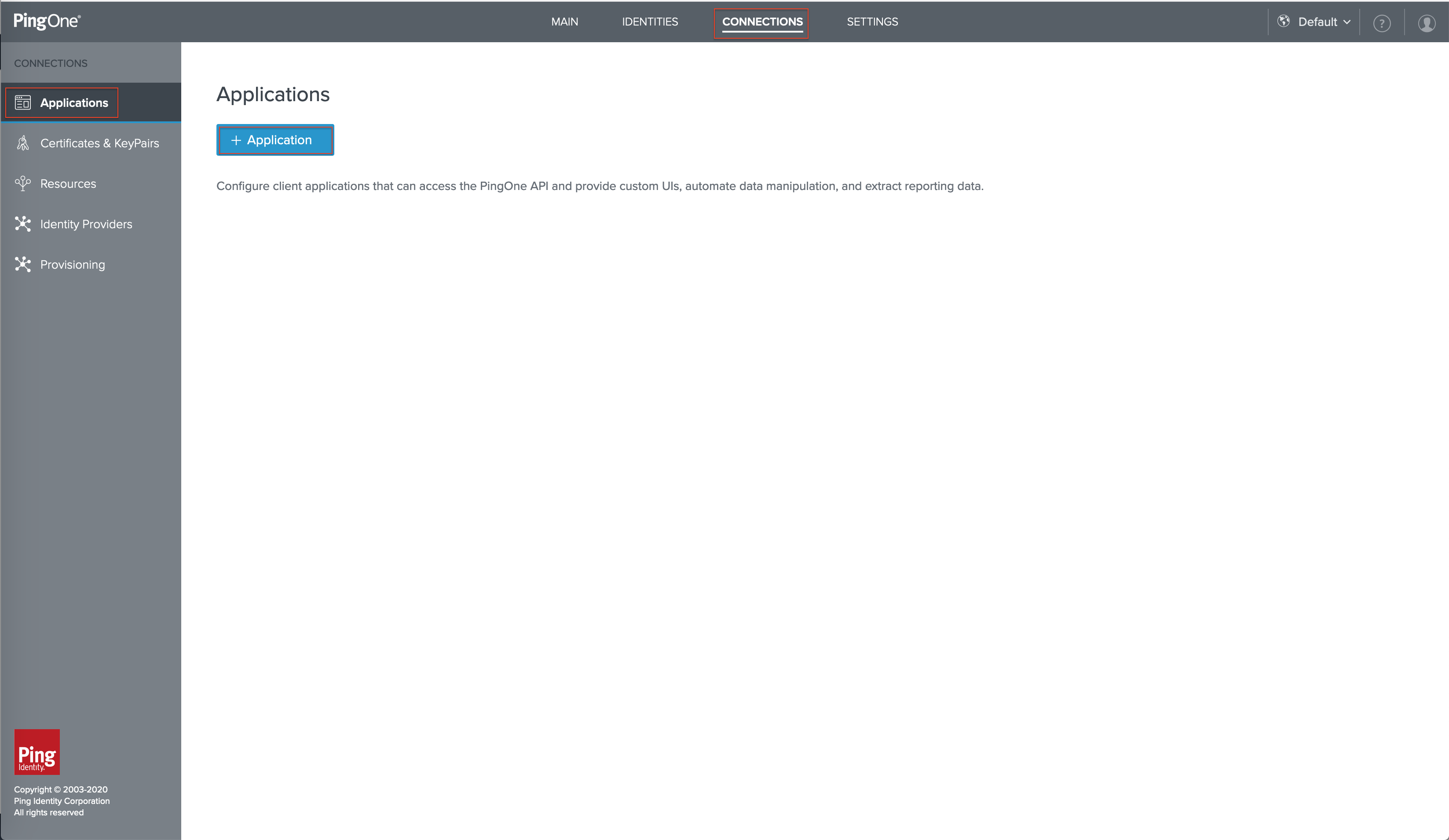
Task: Click the help question mark icon
Action: click(1381, 22)
